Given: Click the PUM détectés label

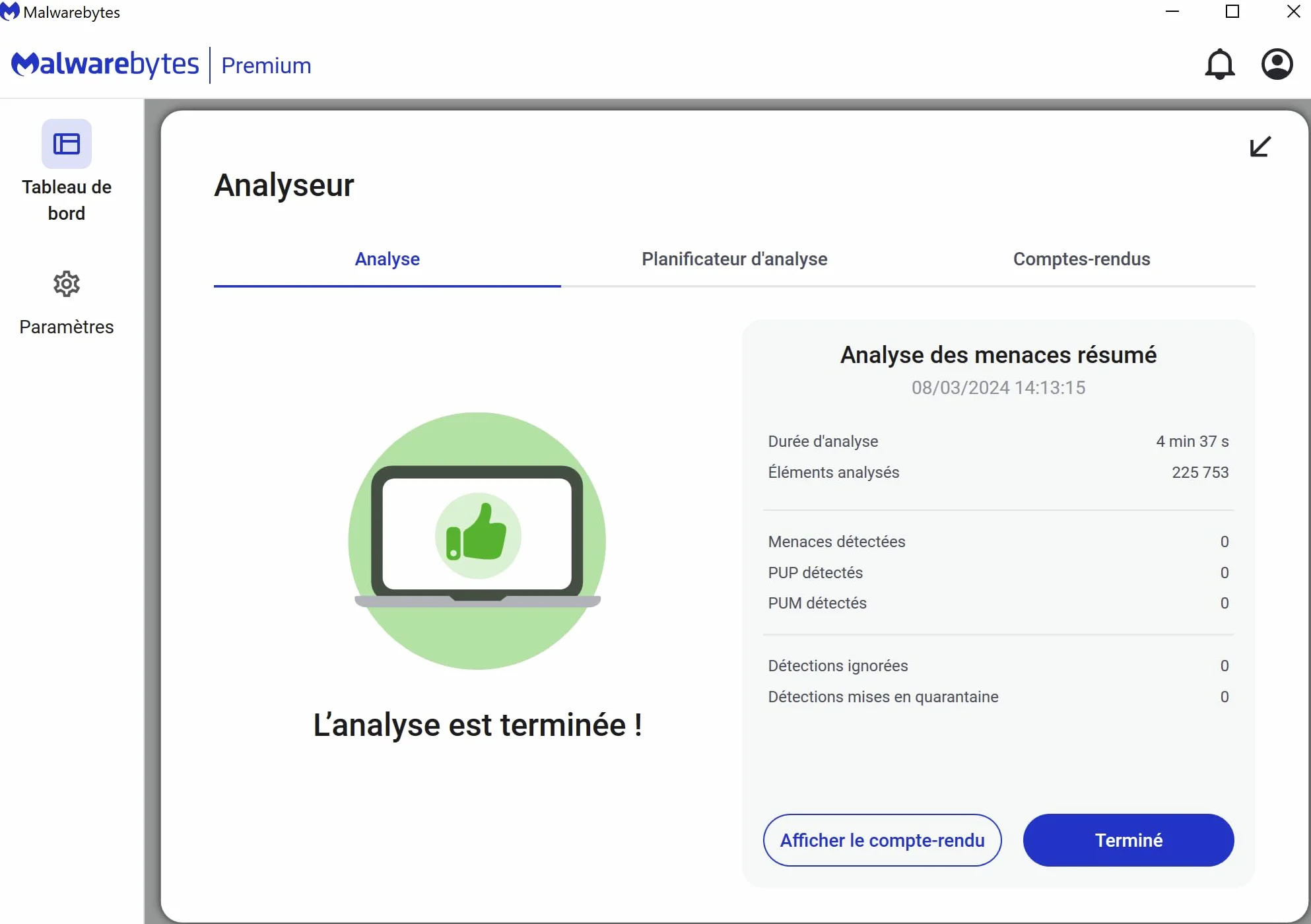Looking at the screenshot, I should (x=817, y=603).
